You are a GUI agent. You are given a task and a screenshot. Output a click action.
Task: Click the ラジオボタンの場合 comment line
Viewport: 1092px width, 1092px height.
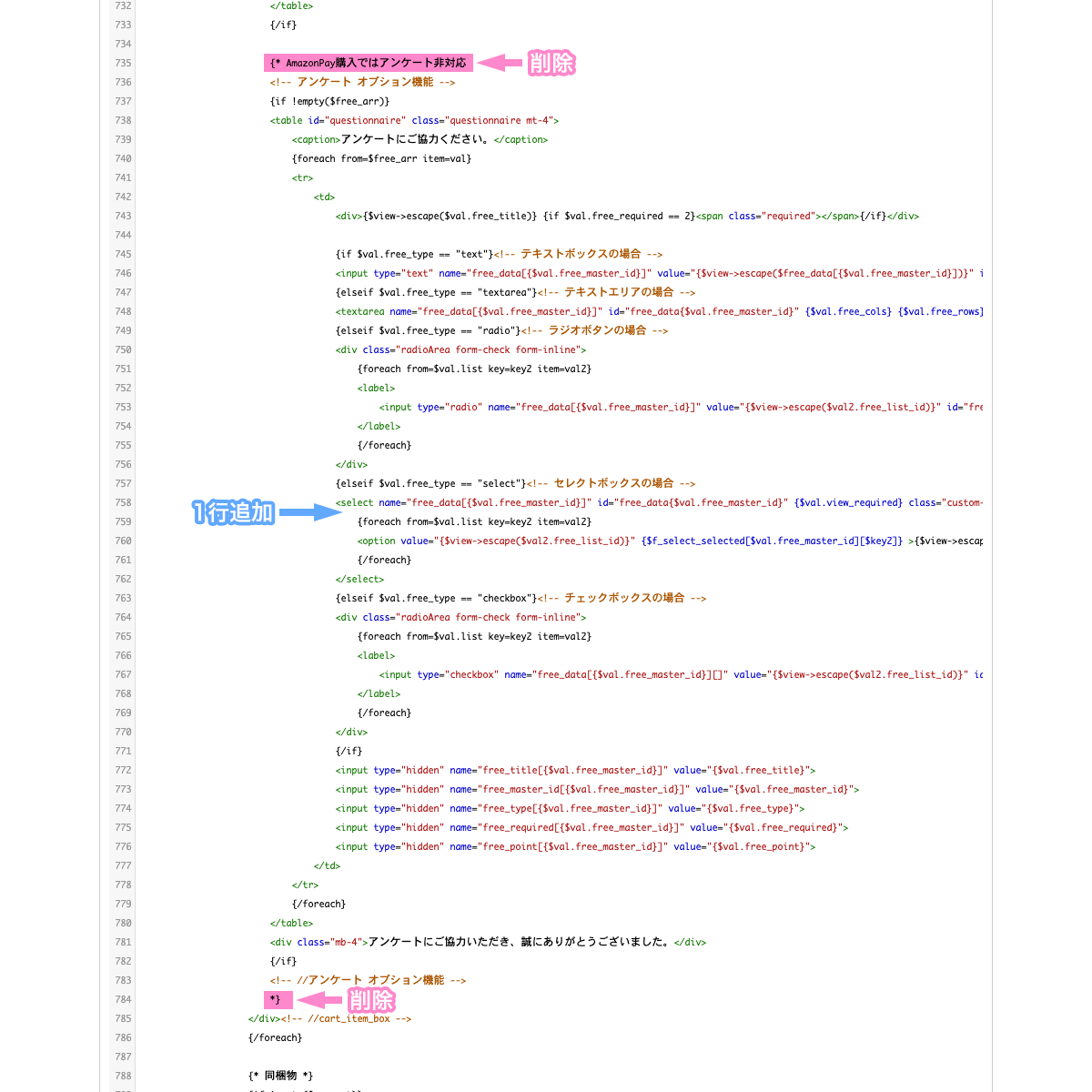pyautogui.click(x=501, y=330)
